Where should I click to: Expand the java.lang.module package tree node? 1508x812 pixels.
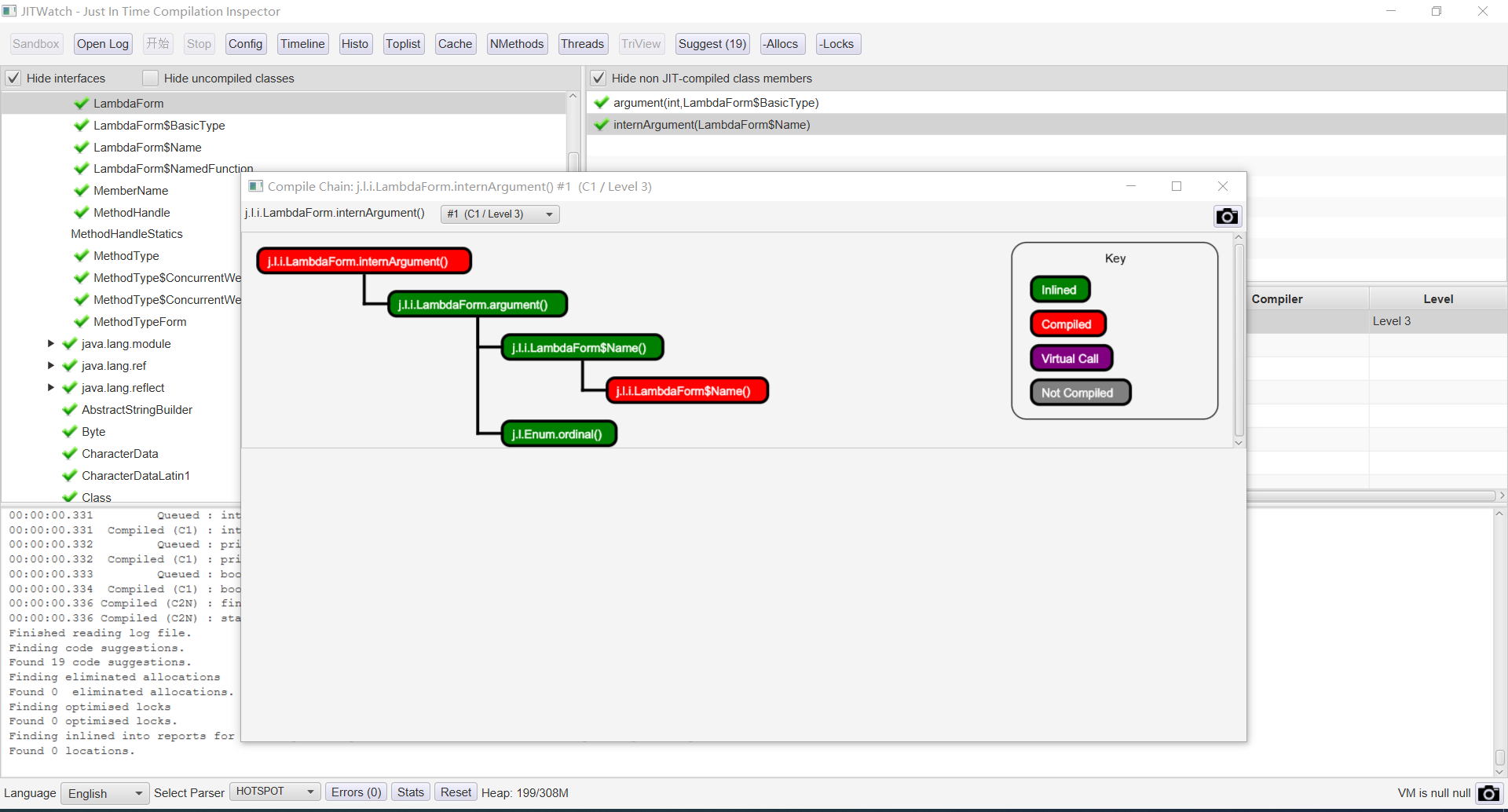click(x=51, y=344)
